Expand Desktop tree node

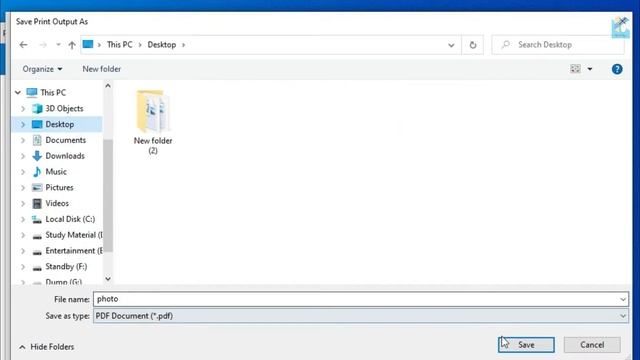pos(23,124)
